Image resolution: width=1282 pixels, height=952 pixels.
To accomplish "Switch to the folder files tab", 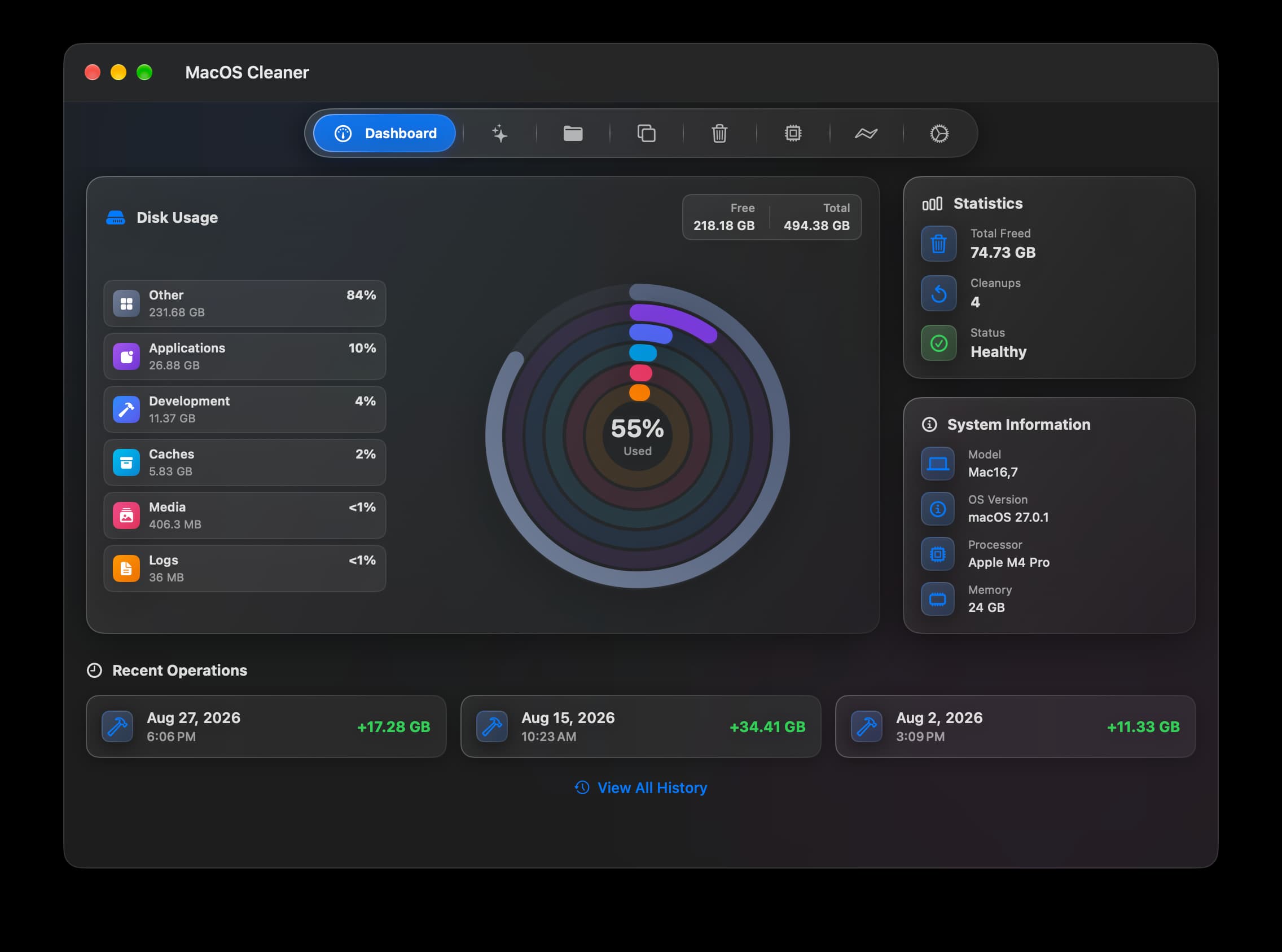I will point(573,133).
